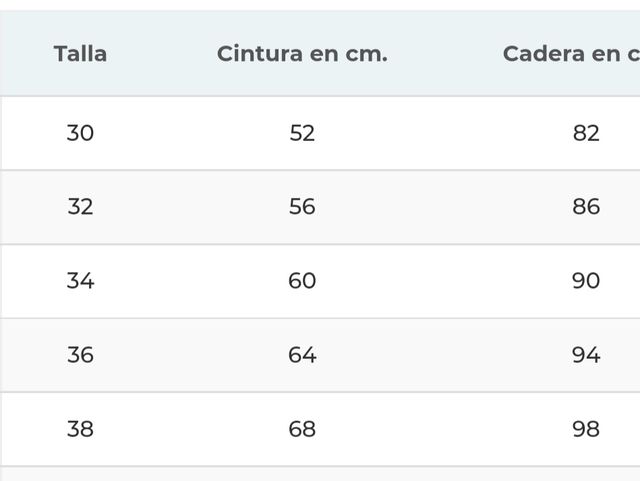Click hip value 94 cell
This screenshot has height=481, width=640.
(586, 355)
